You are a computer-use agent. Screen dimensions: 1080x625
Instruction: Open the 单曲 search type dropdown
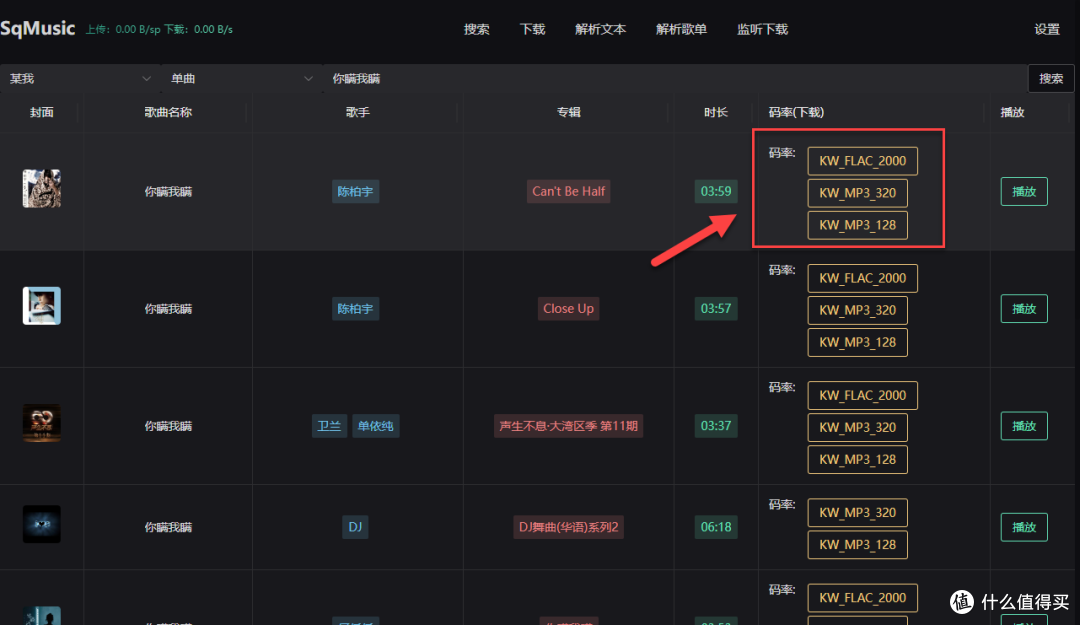click(240, 78)
